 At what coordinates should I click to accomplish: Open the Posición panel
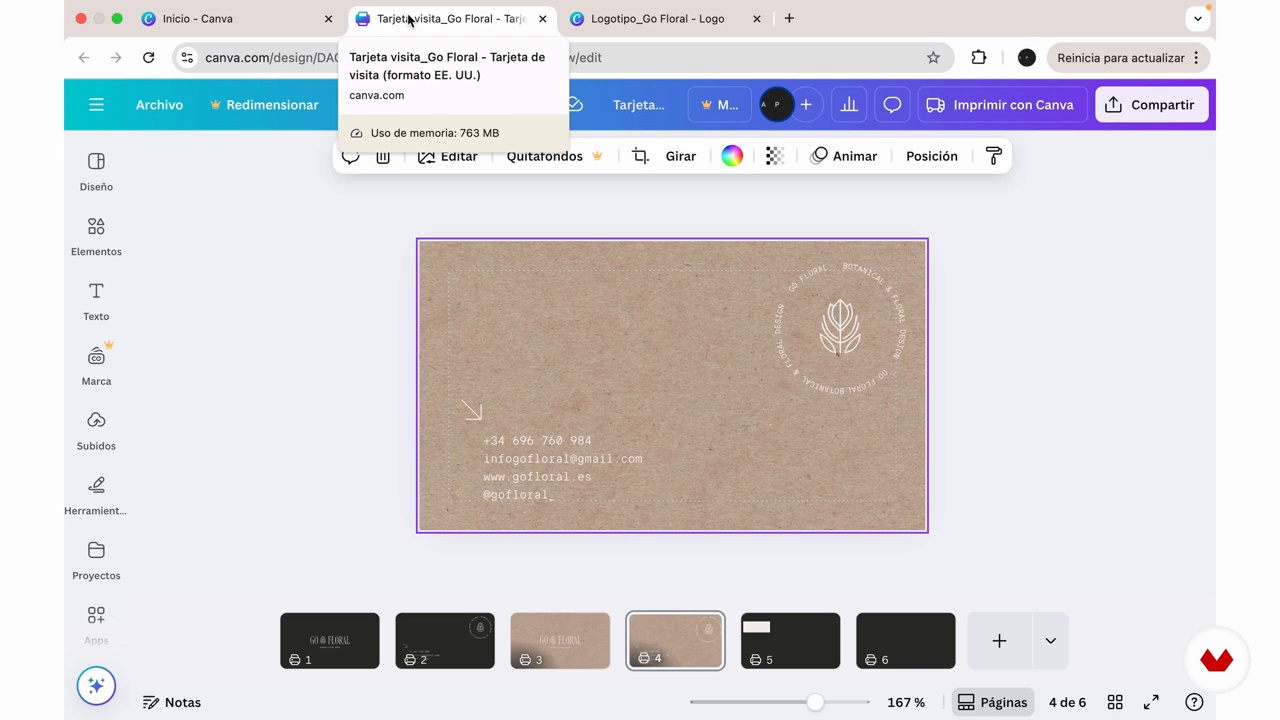pyautogui.click(x=932, y=156)
